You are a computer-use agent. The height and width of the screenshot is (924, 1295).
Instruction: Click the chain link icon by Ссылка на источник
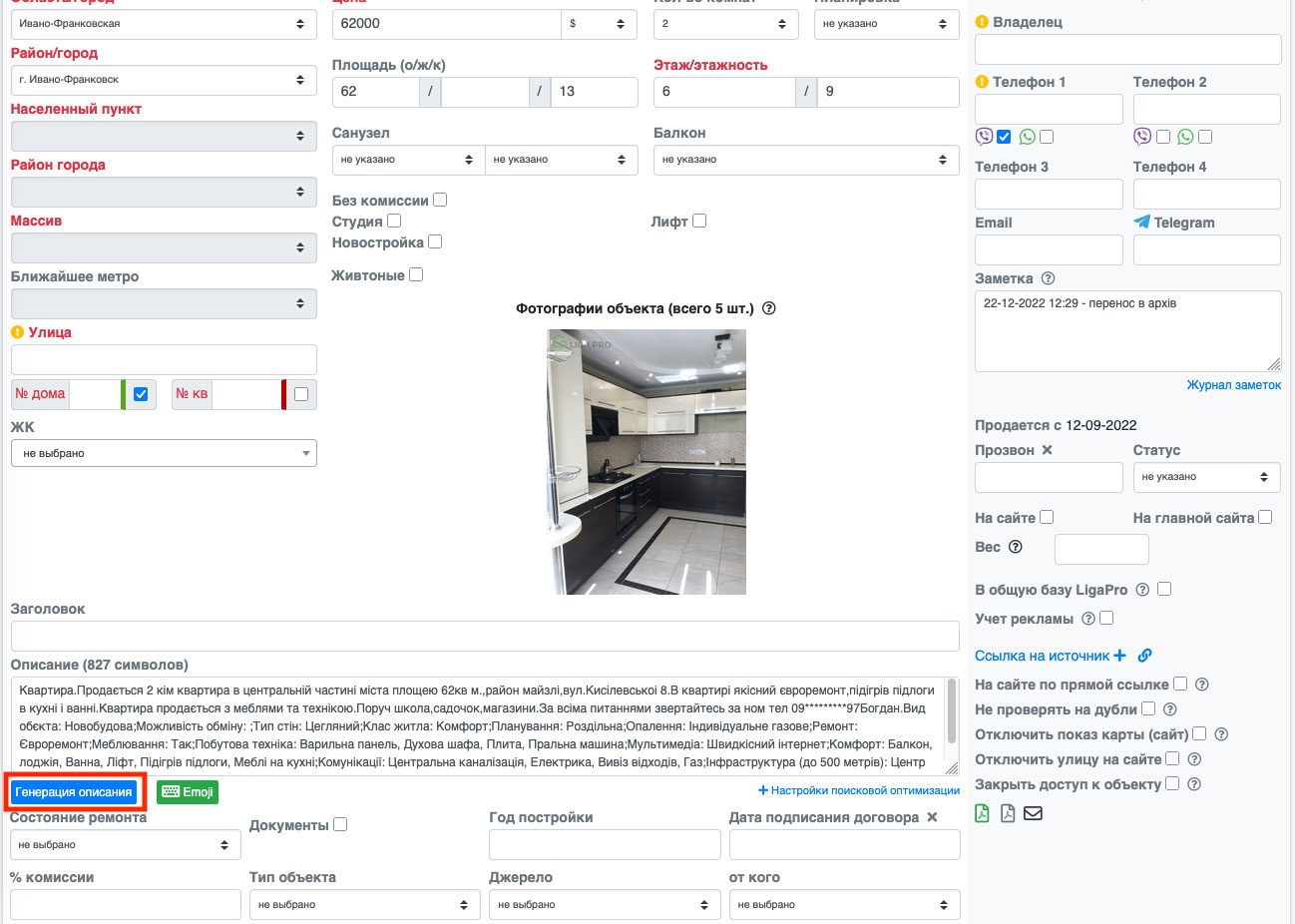pos(1144,656)
